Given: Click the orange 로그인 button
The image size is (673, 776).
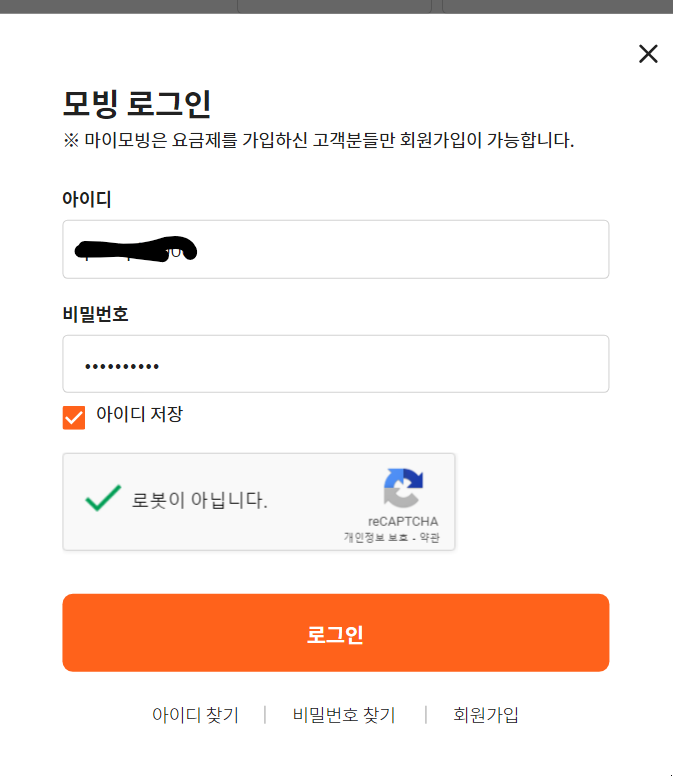Looking at the screenshot, I should click(x=336, y=632).
